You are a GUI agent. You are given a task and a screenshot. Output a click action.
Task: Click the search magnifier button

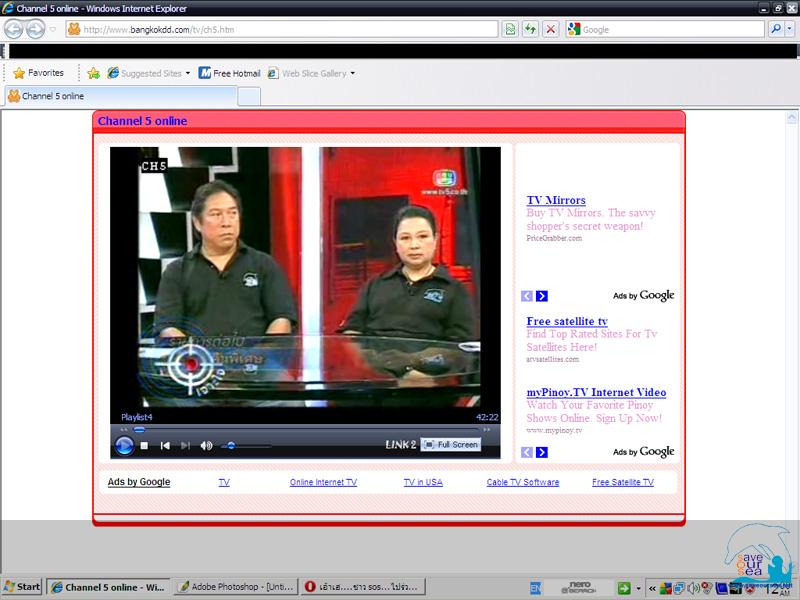(775, 29)
